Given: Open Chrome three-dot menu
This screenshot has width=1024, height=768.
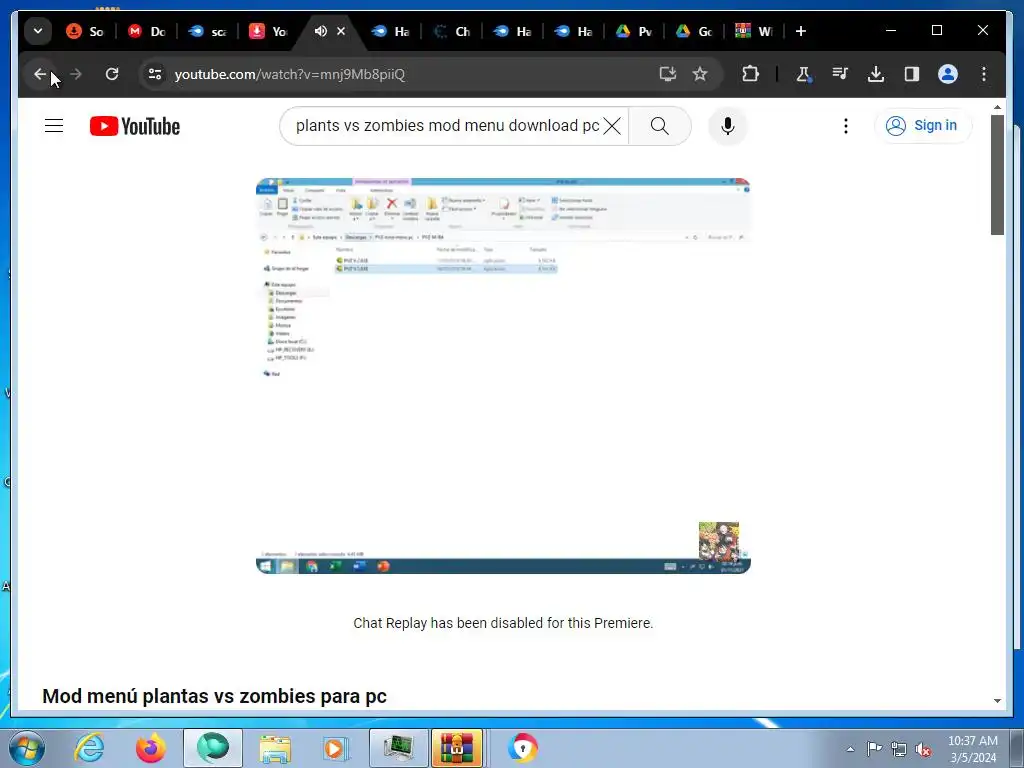Looking at the screenshot, I should 984,74.
